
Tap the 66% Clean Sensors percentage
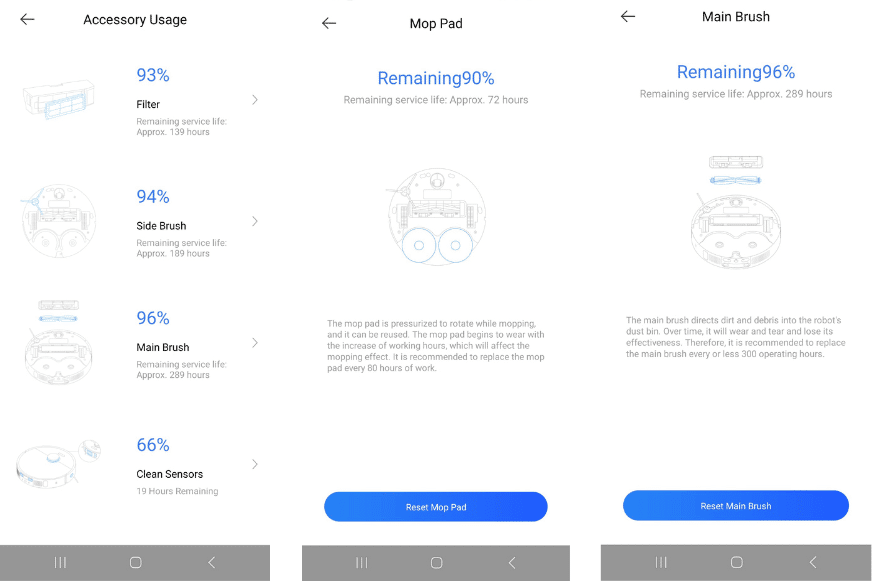point(152,444)
